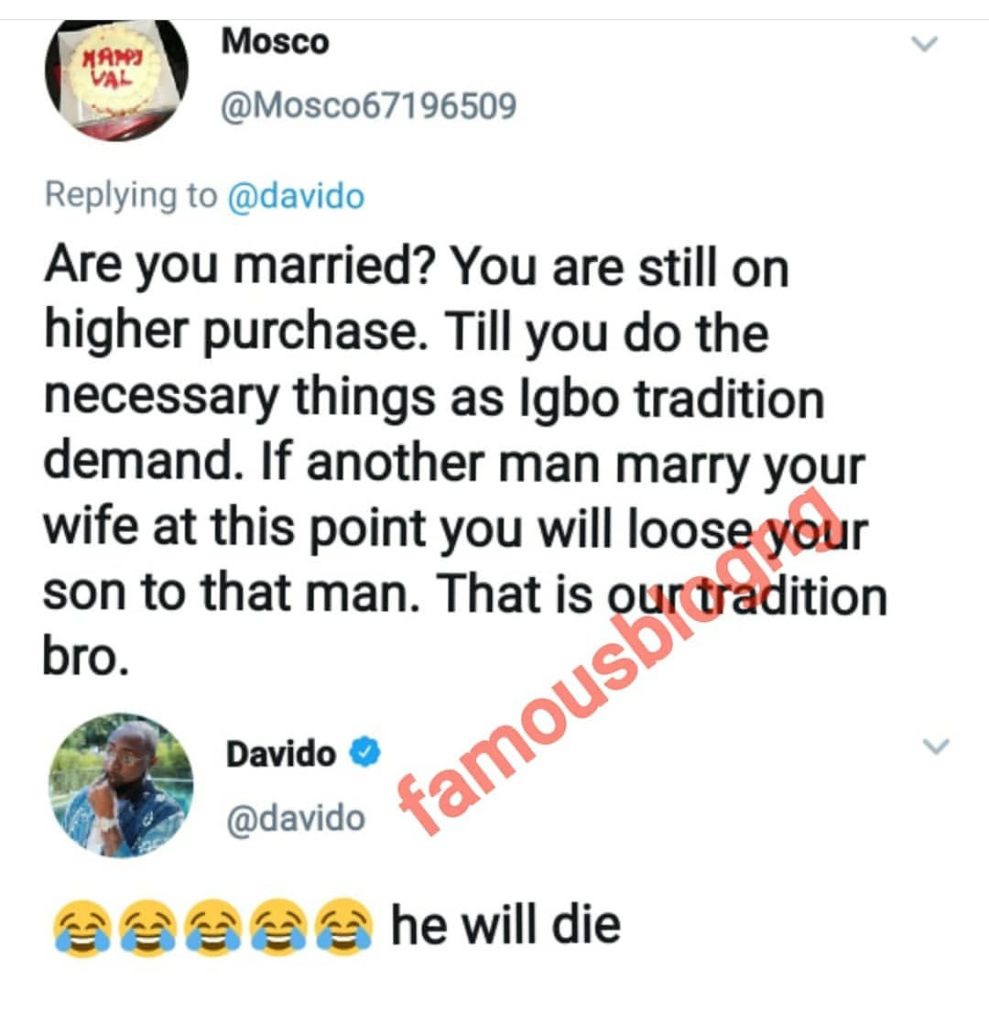View Davido's profile picture
Image resolution: width=989 pixels, height=1024 pixels.
pyautogui.click(x=122, y=785)
